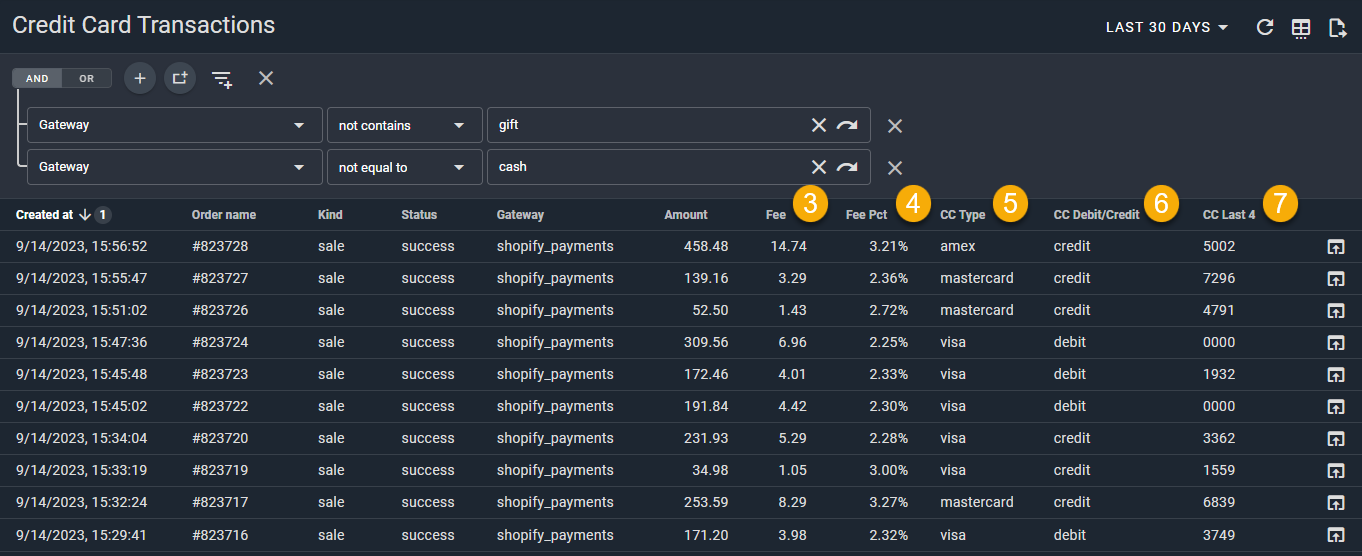Click redo arrow in 'cash' filter field
The height and width of the screenshot is (556, 1362).
point(847,167)
